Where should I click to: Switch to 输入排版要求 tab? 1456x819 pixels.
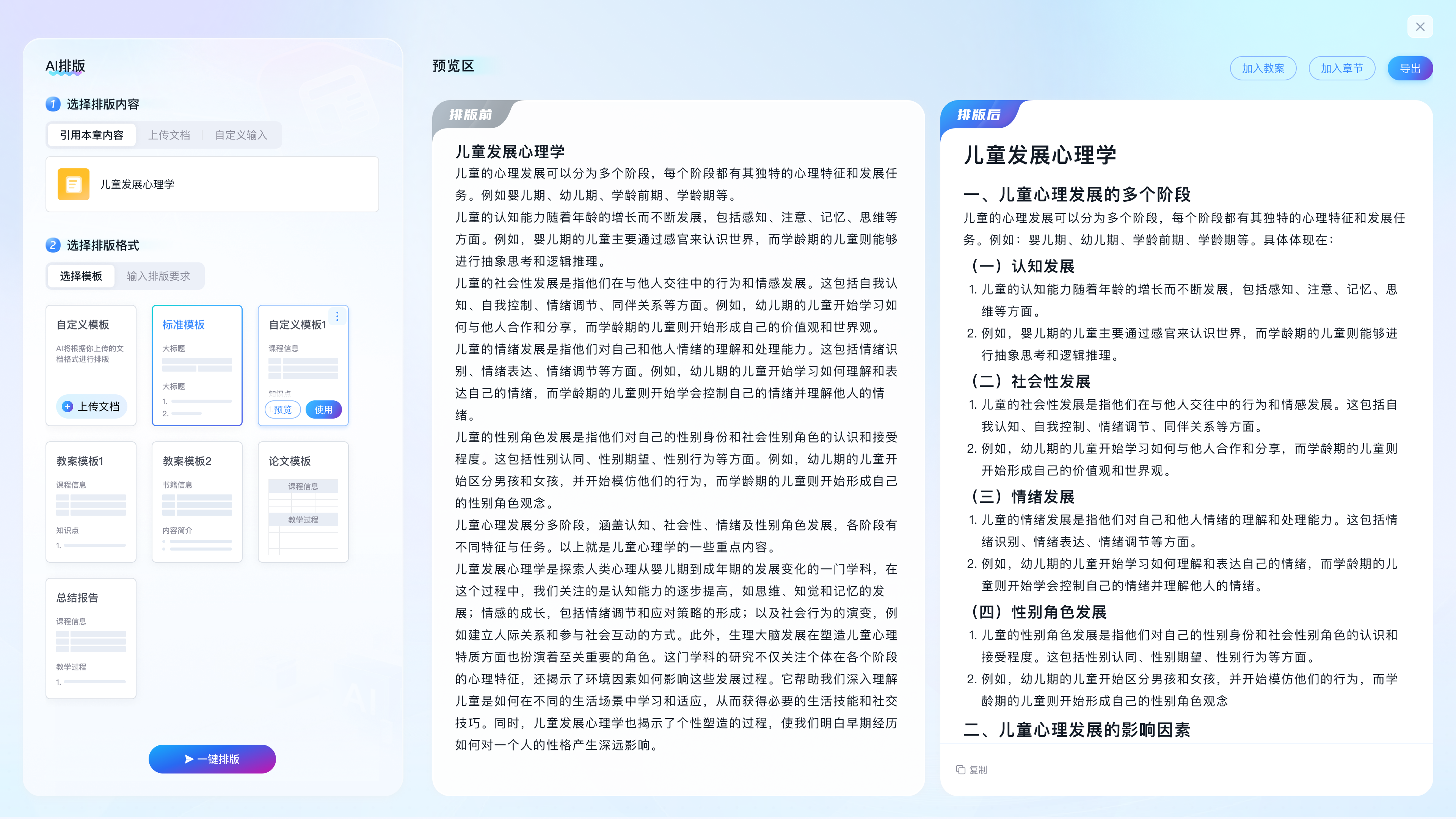coord(158,276)
